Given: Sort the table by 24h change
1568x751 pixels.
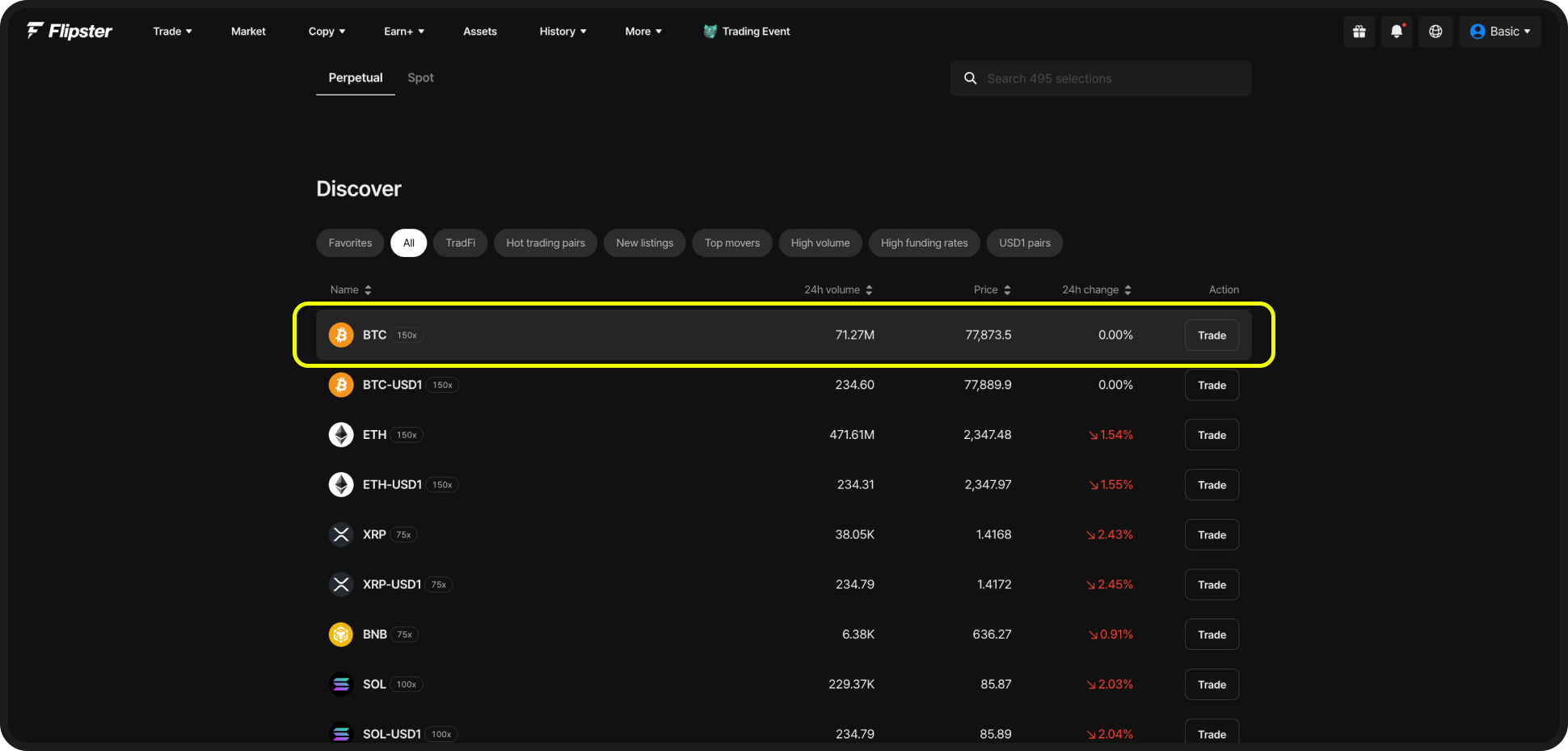Looking at the screenshot, I should pos(1097,289).
